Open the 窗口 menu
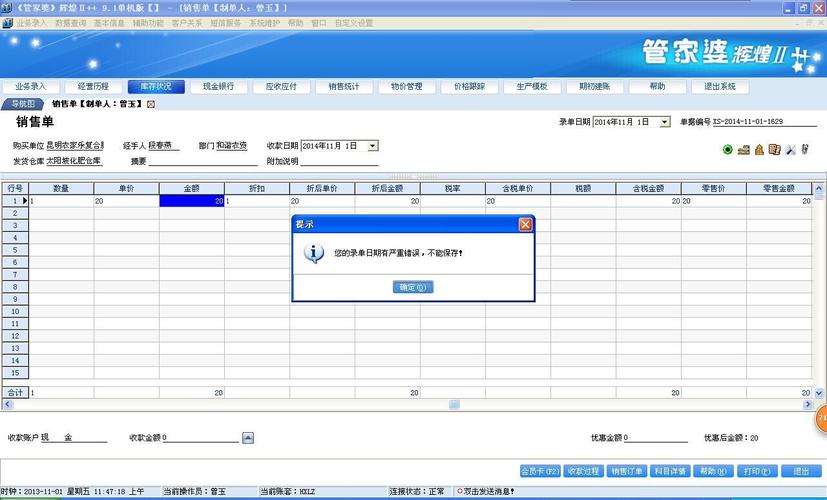This screenshot has height=500, width=827. click(x=319, y=23)
